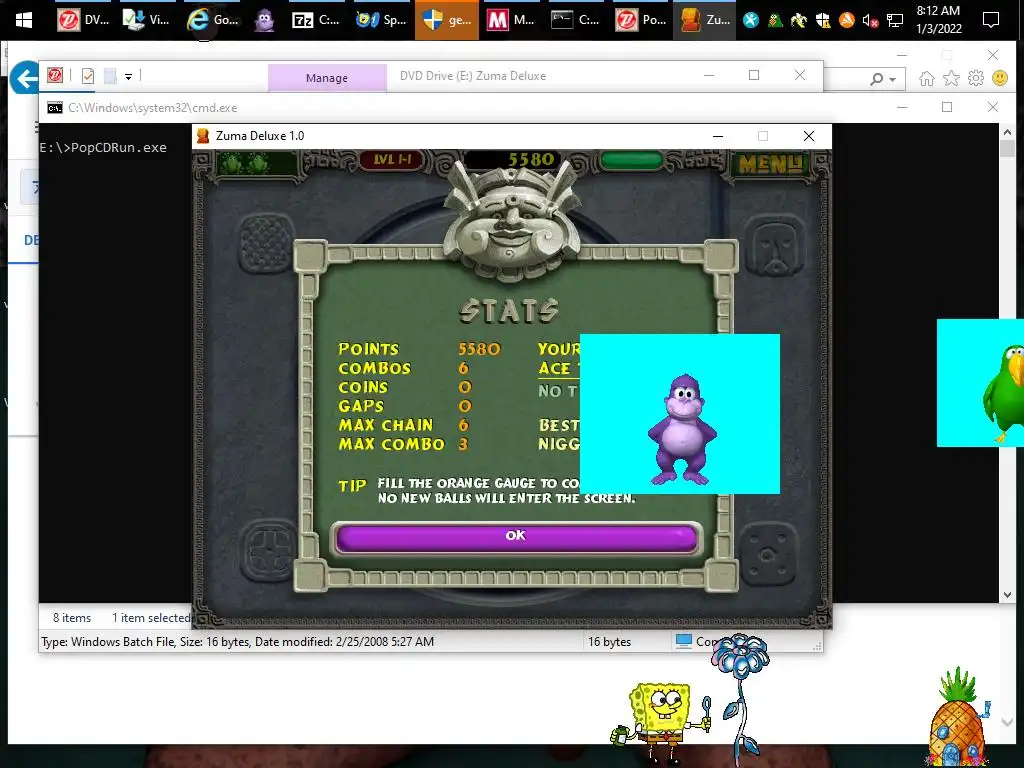Image resolution: width=1024 pixels, height=768 pixels.
Task: Open Zu... Zuma taskbar item
Action: click(x=705, y=20)
